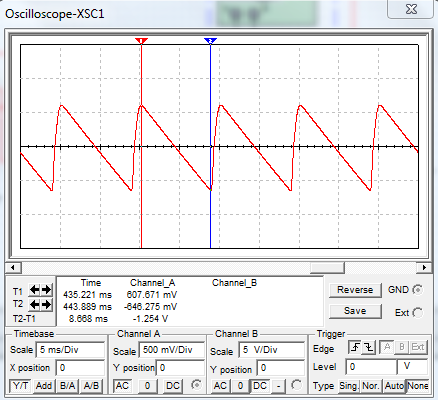Screen dimensions: 438x400
Task: Click scrollbar left arrow under display
Action: coord(13,267)
